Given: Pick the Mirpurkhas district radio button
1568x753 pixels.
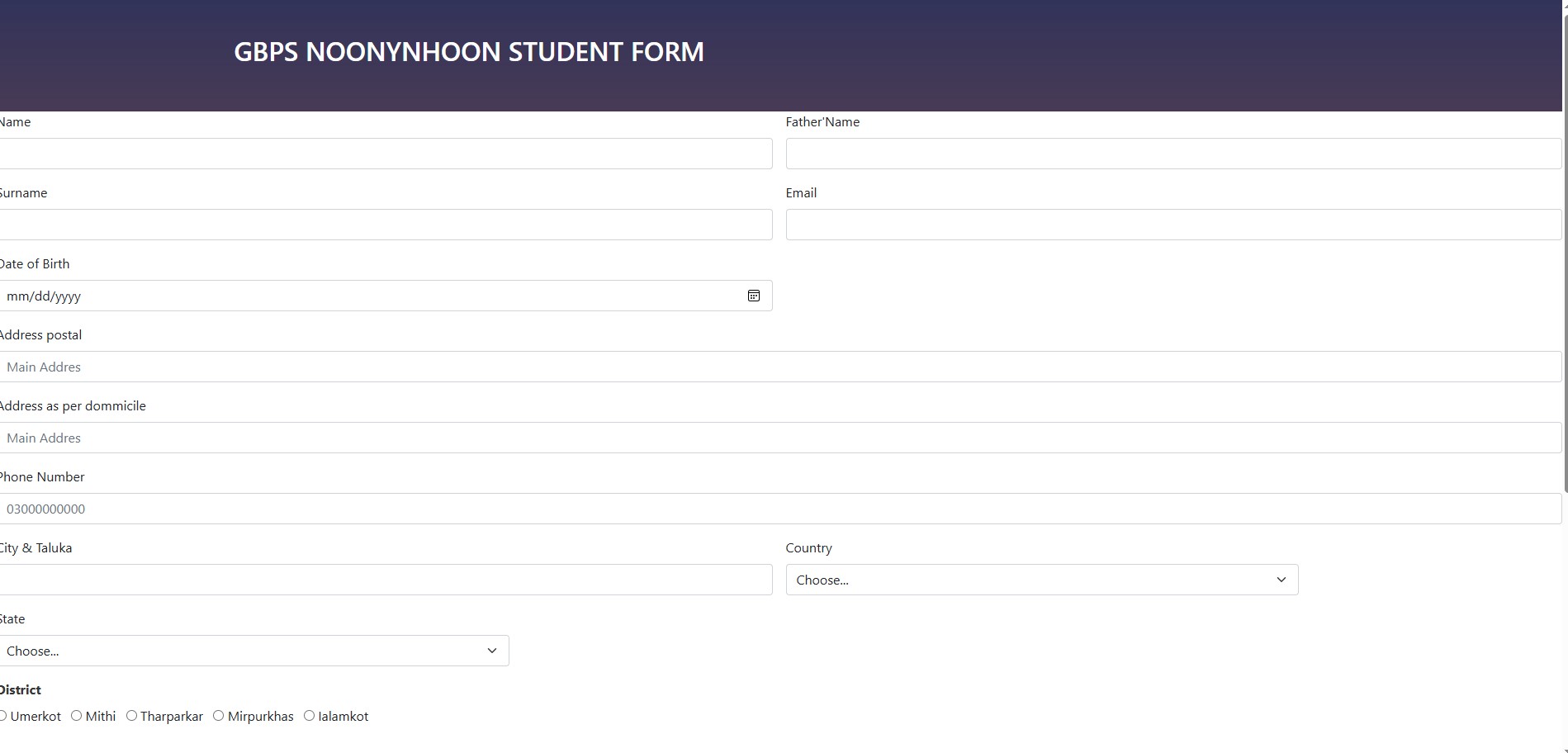Looking at the screenshot, I should [219, 716].
